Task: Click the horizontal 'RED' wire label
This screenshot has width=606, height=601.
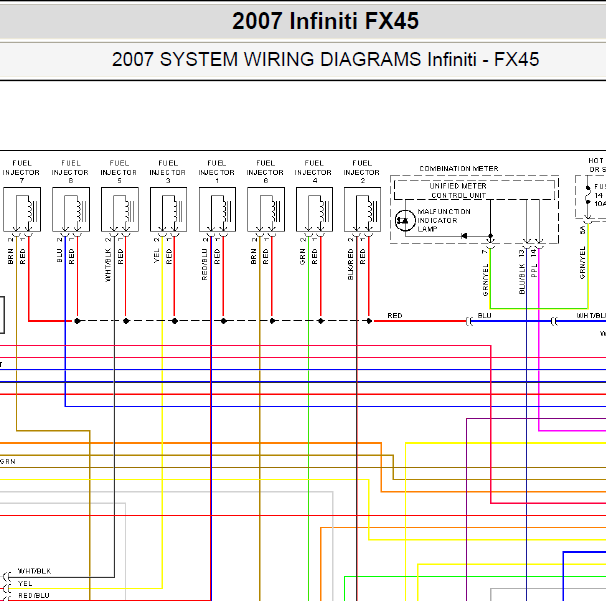Action: point(395,316)
